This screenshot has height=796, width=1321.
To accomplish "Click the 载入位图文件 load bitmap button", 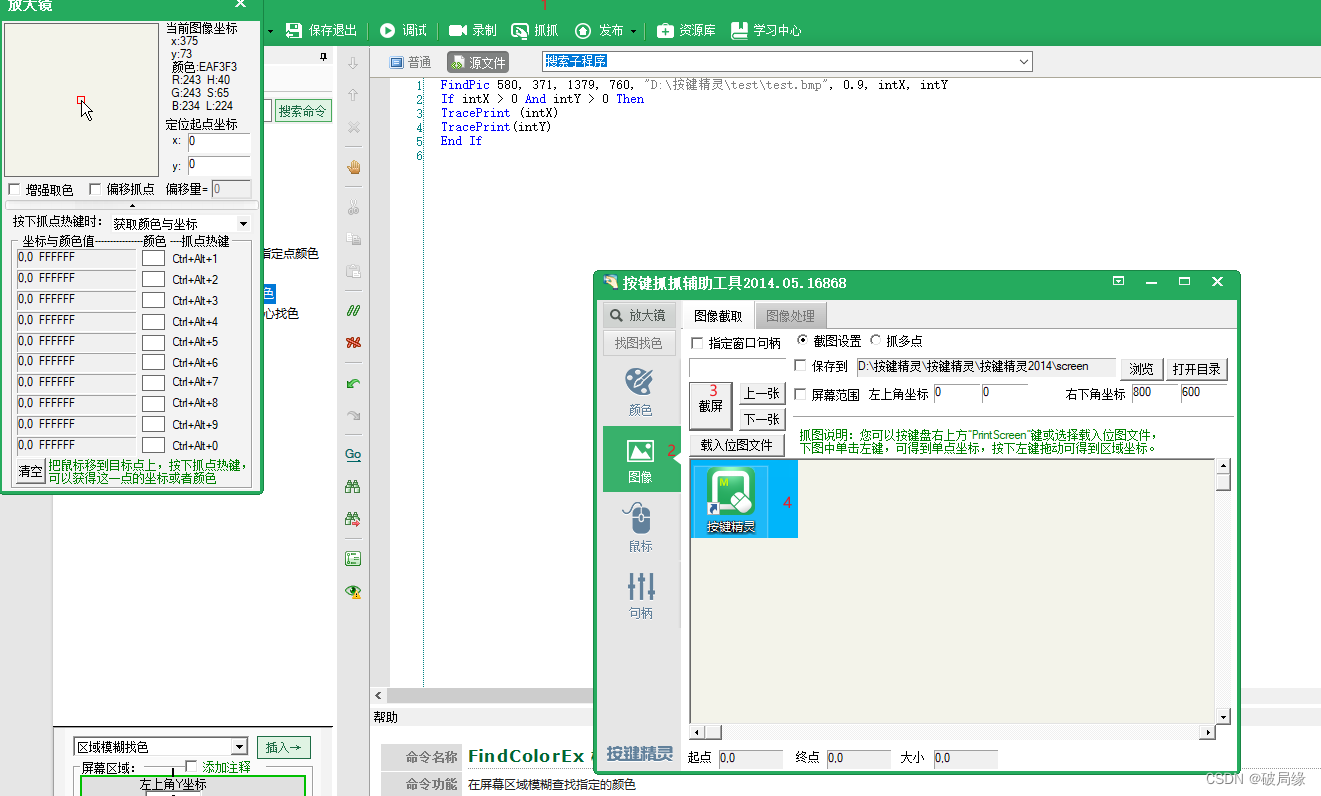I will click(736, 445).
